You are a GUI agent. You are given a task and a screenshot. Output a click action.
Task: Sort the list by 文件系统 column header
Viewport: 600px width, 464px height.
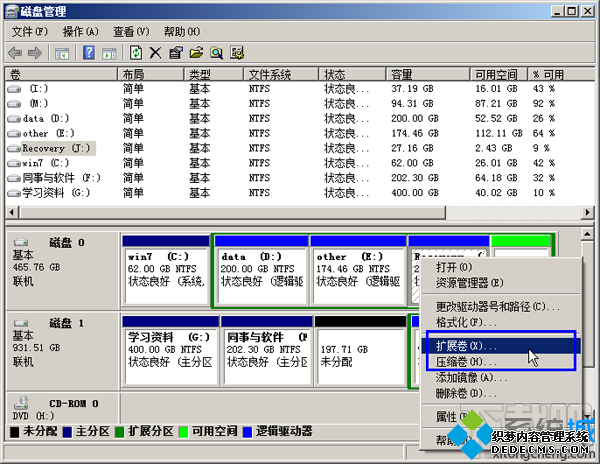point(270,75)
